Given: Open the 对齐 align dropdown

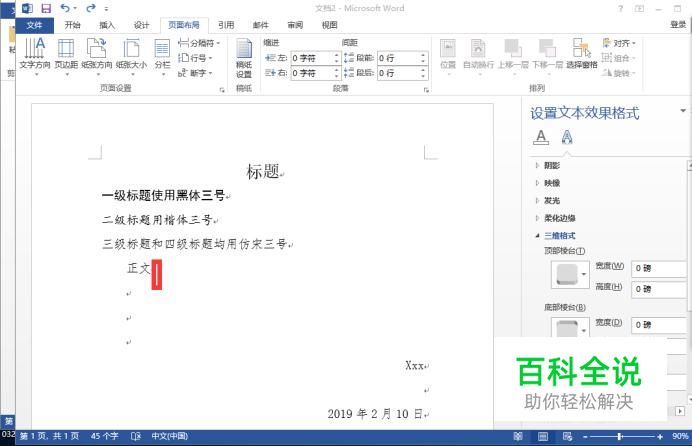Looking at the screenshot, I should 619,43.
